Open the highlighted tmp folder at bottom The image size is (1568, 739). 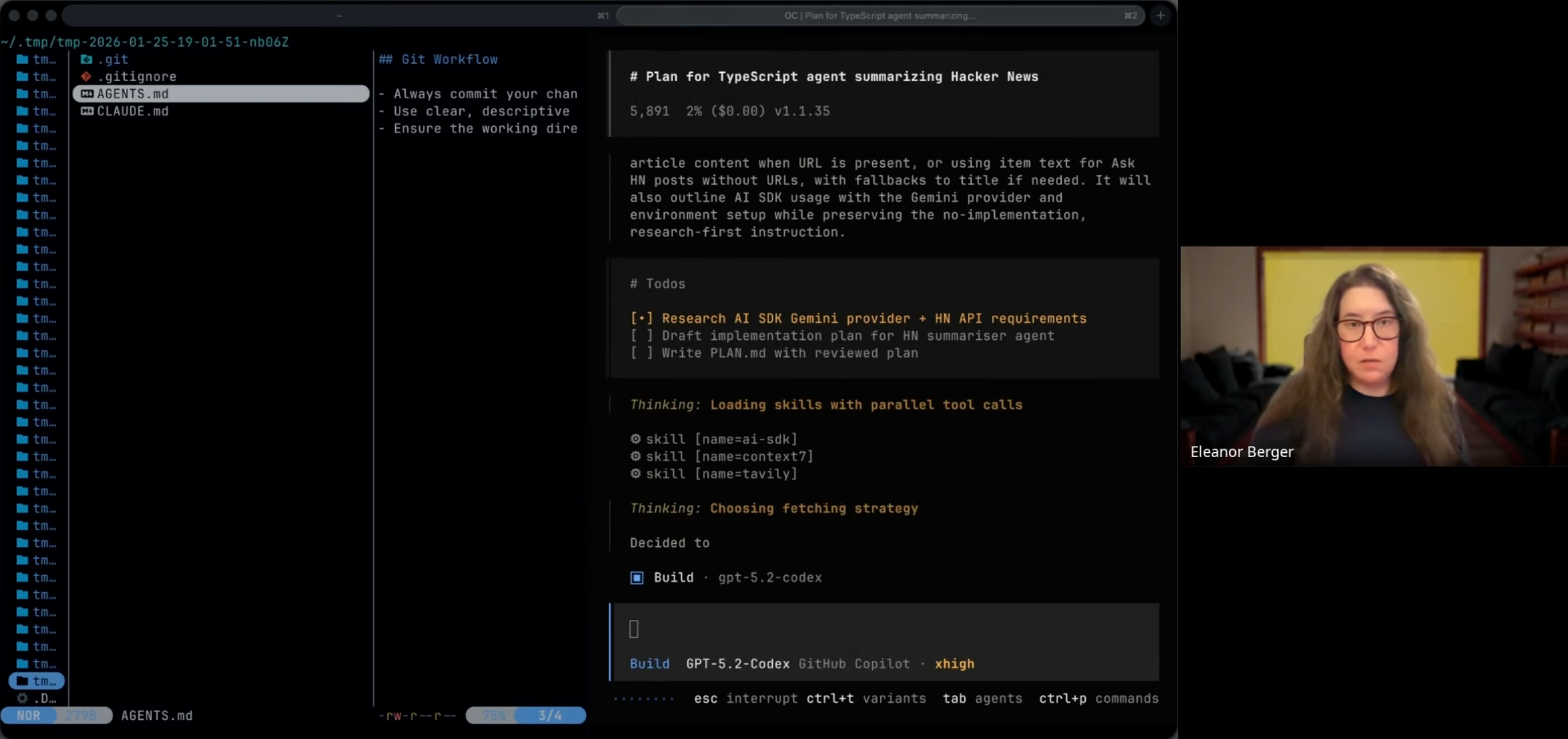[x=36, y=681]
